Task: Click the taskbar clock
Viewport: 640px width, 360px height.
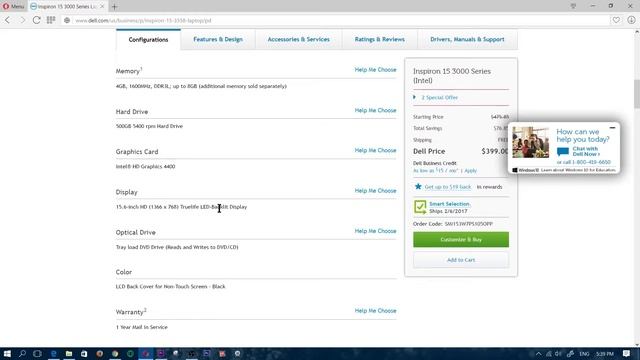Action: (x=605, y=354)
